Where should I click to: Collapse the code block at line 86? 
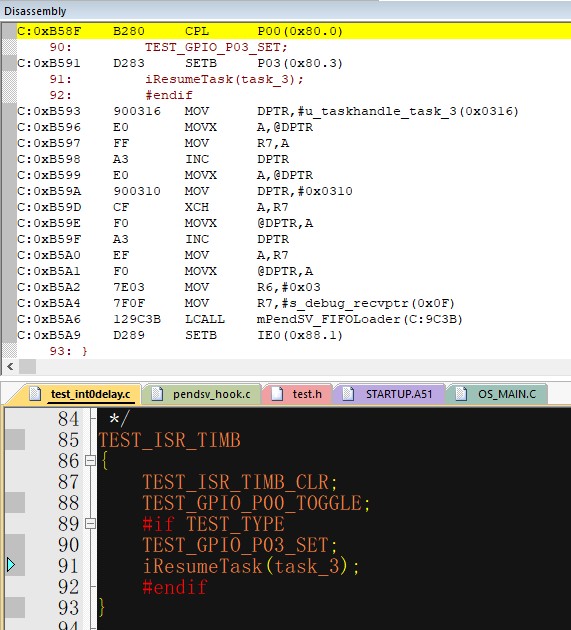click(91, 460)
